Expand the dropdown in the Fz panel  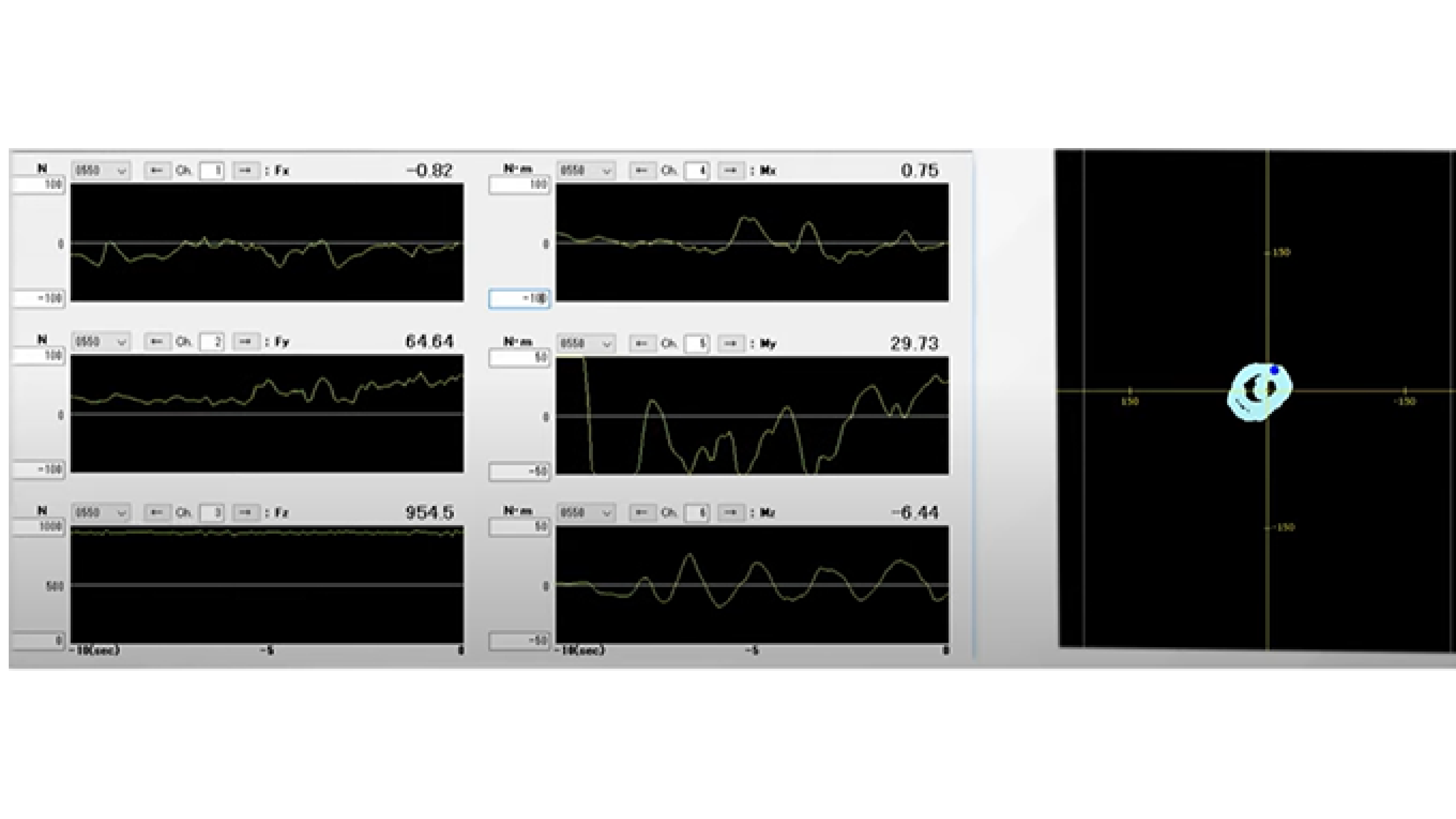pos(101,513)
